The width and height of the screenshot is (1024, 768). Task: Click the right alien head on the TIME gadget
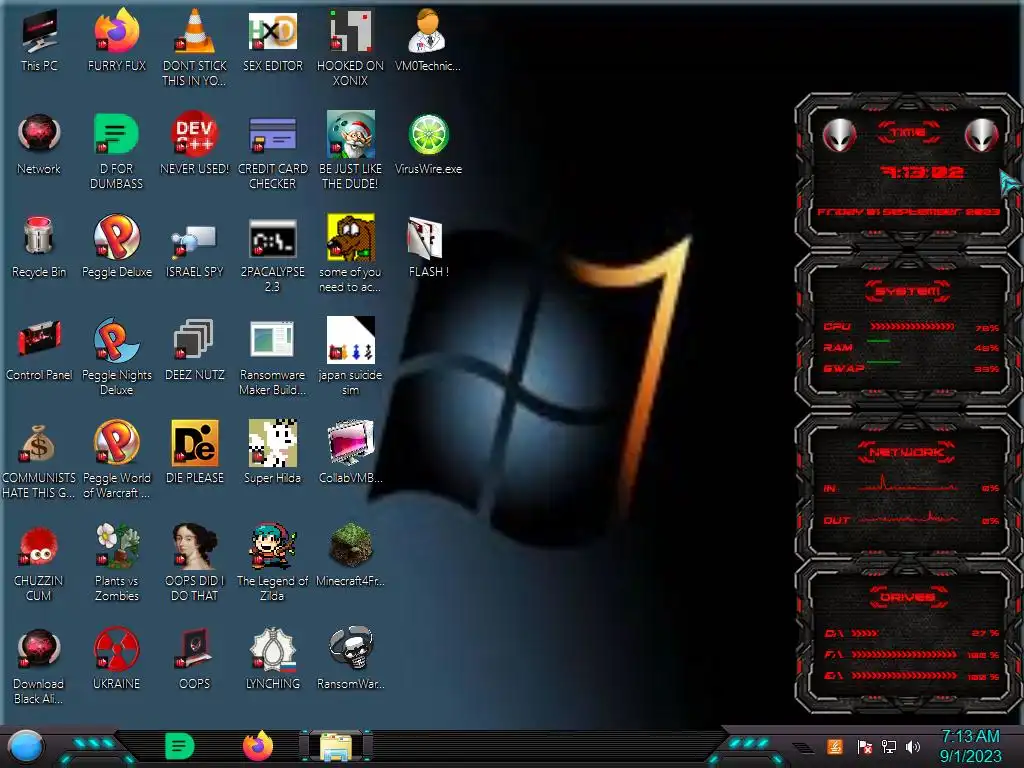coord(981,136)
